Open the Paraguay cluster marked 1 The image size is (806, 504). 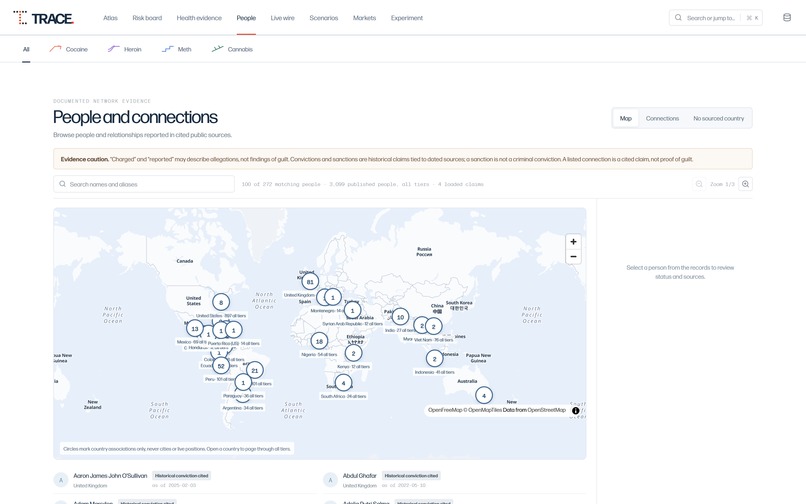point(243,383)
